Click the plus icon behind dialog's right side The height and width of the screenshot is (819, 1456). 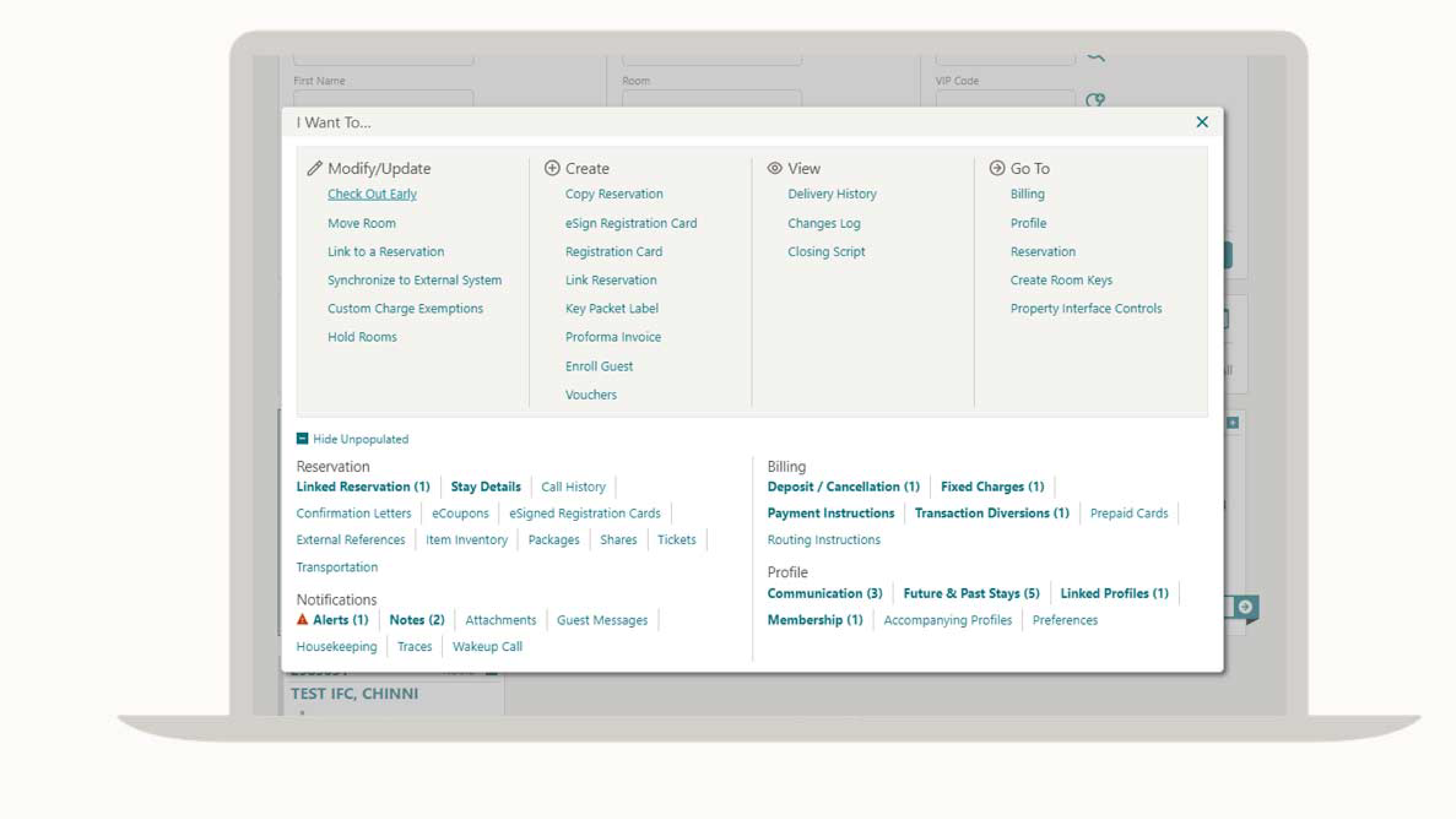pos(1233,423)
